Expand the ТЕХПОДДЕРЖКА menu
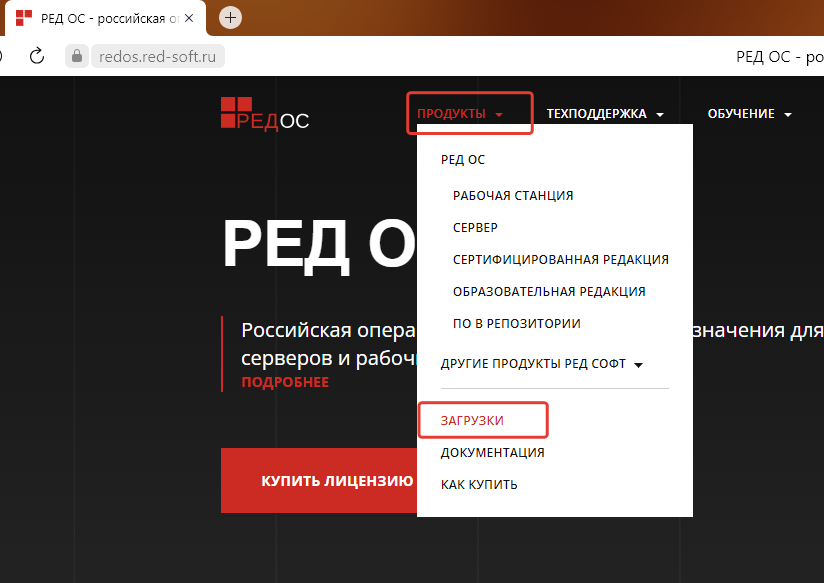This screenshot has width=824, height=583. click(605, 114)
